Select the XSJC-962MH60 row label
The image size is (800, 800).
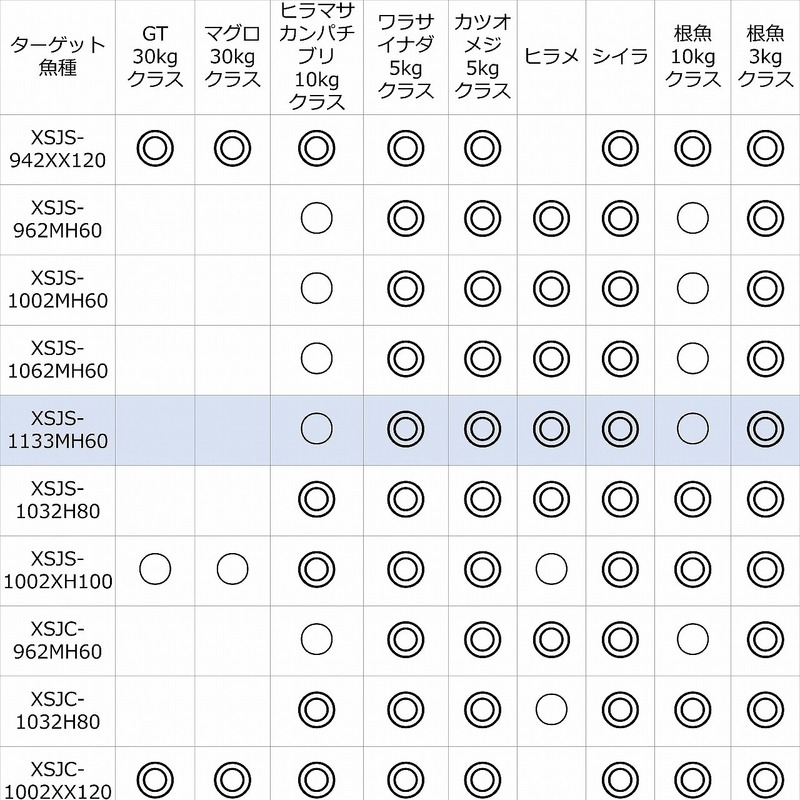point(57,638)
